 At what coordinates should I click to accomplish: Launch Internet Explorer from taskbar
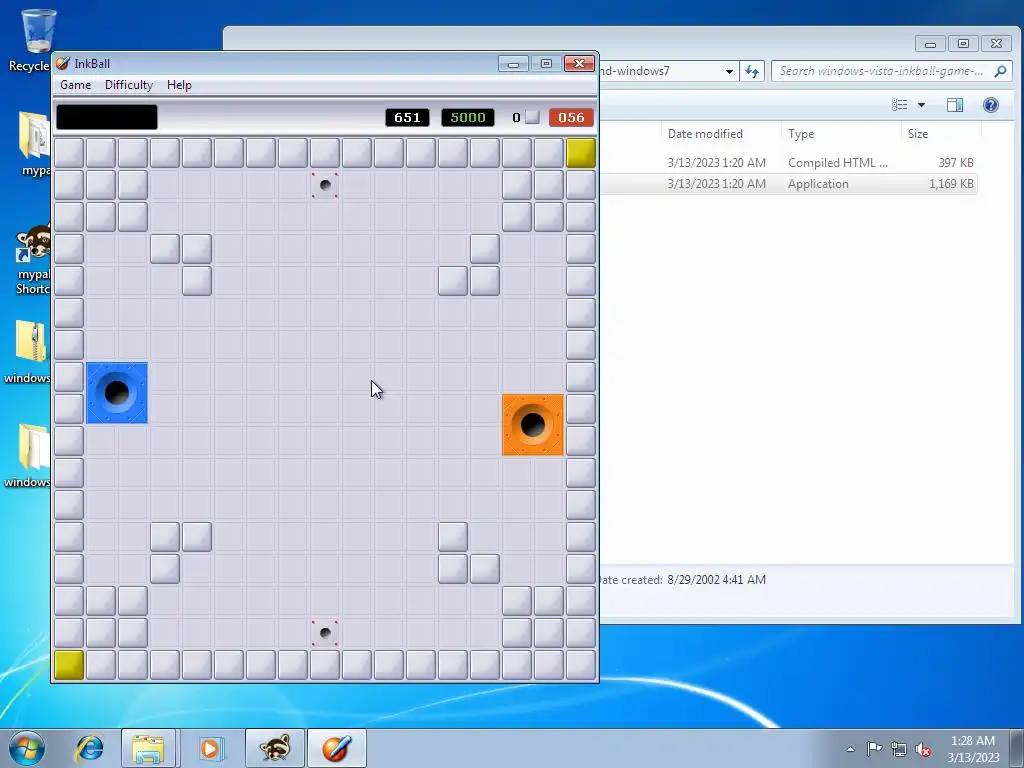coord(89,748)
